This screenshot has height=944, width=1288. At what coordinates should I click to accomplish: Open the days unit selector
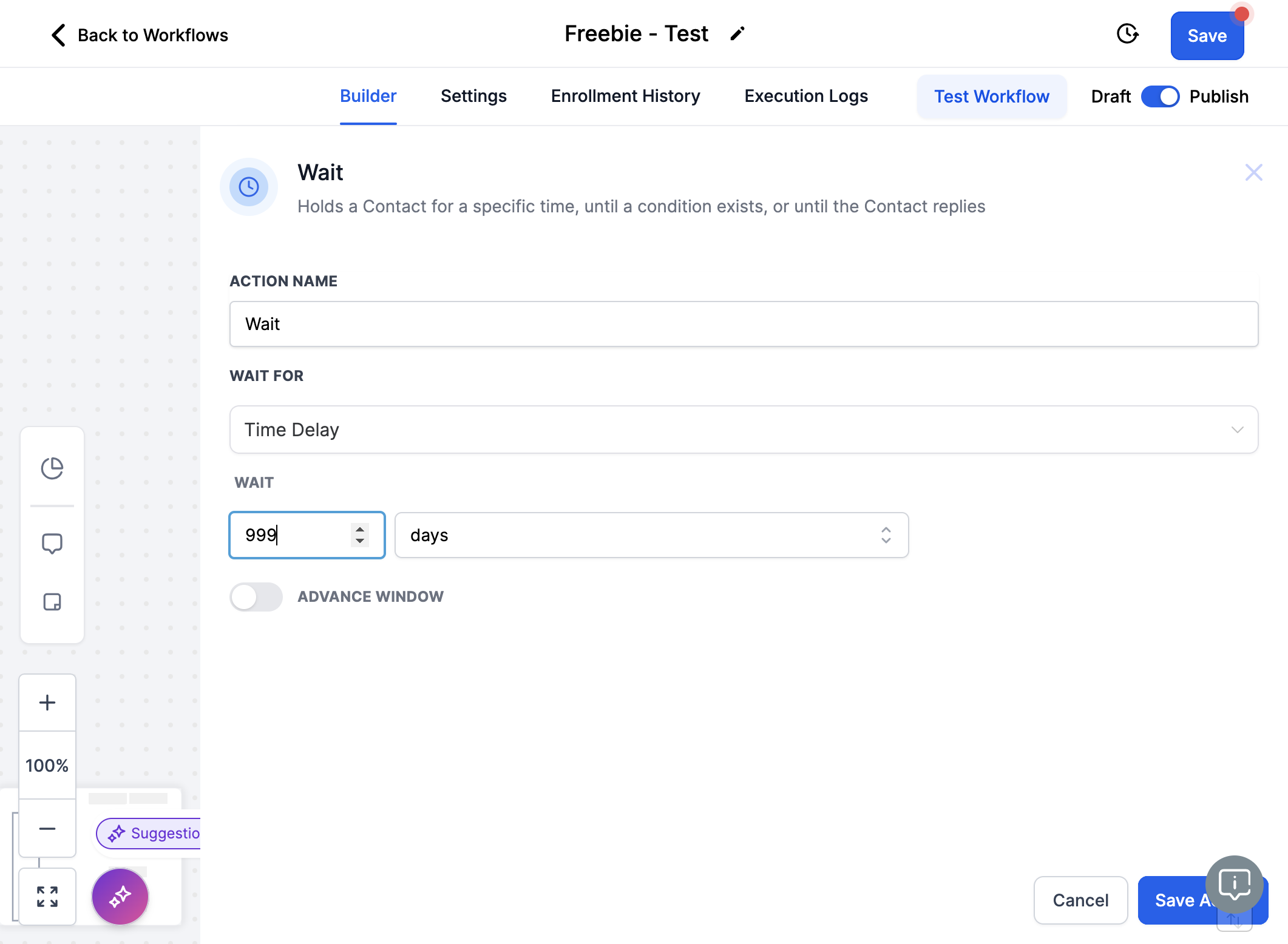[652, 535]
